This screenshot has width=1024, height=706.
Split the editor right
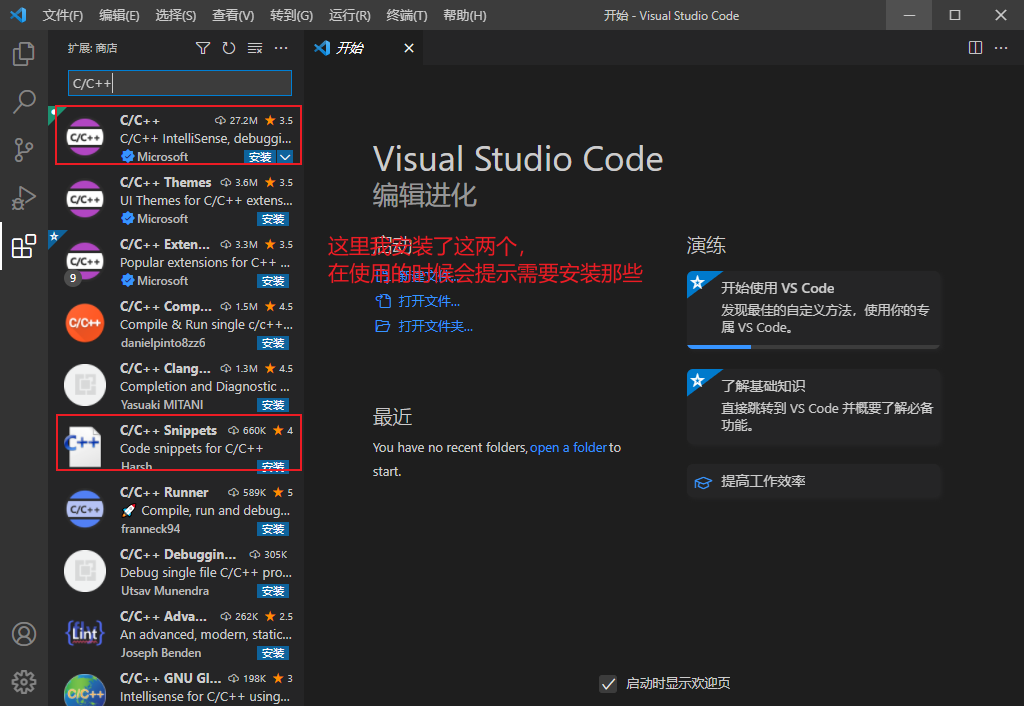975,48
